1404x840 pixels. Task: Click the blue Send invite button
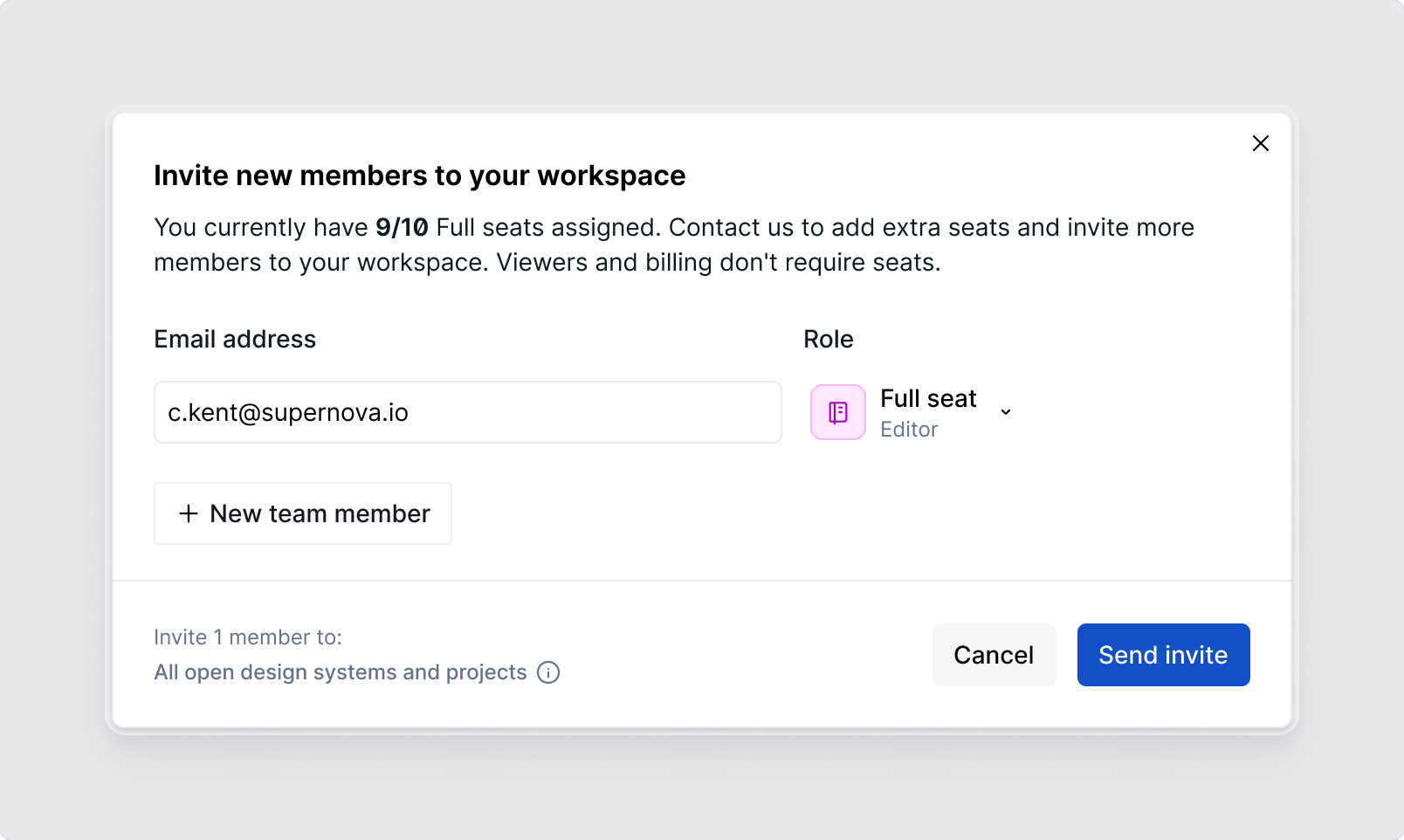click(x=1163, y=655)
